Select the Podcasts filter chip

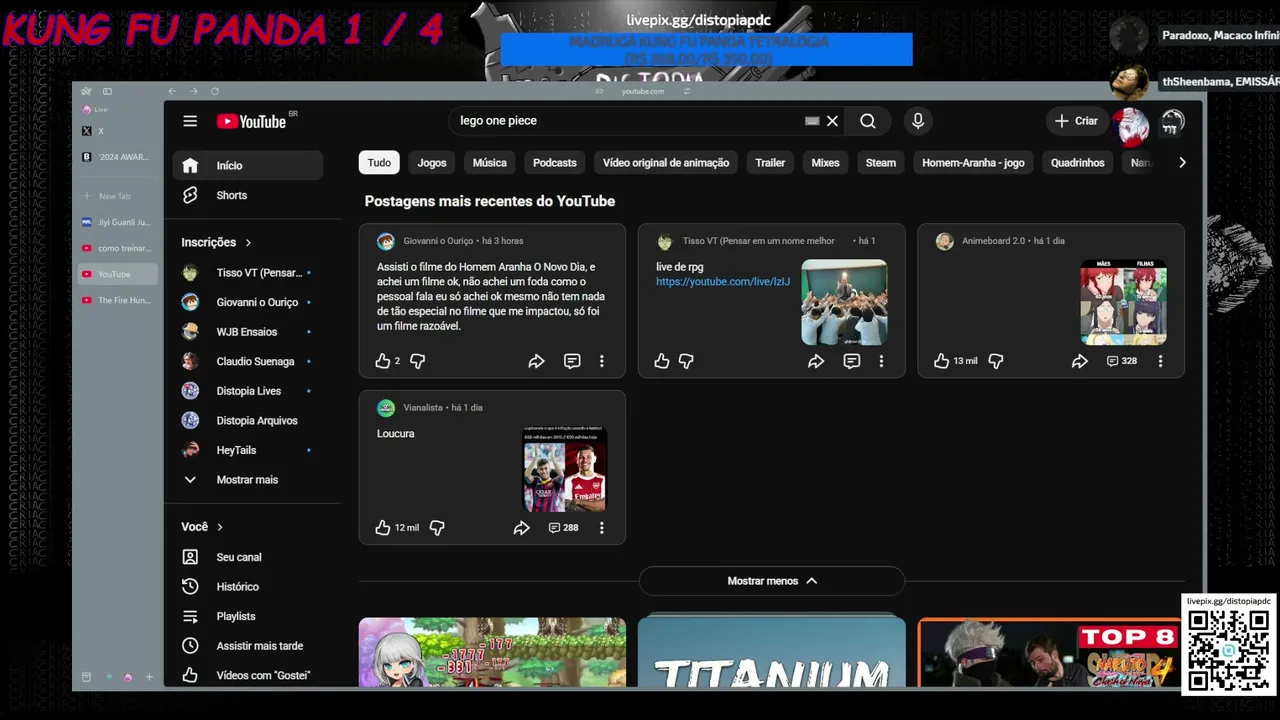point(555,163)
